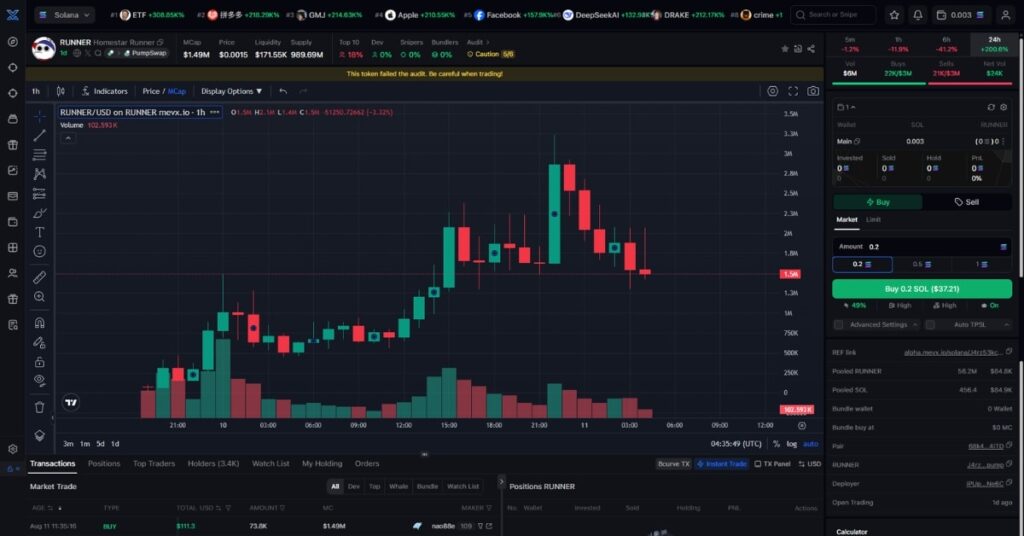1024x536 pixels.
Task: Expand the Advanced Settings chevron
Action: click(x=915, y=324)
